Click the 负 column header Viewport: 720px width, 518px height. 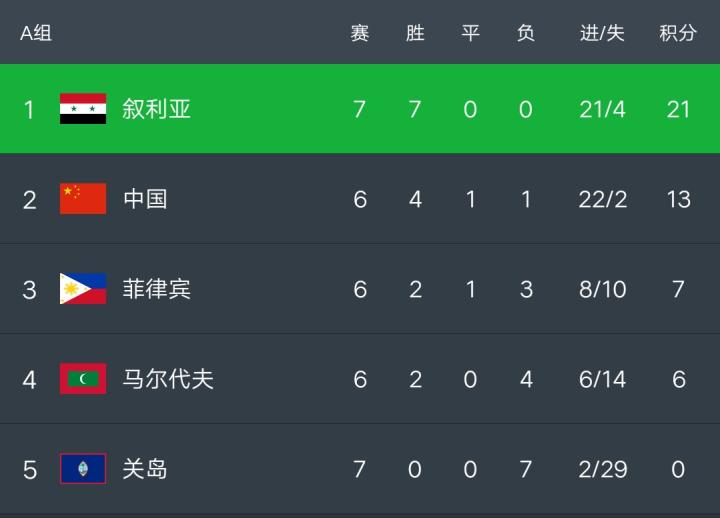[x=526, y=33]
